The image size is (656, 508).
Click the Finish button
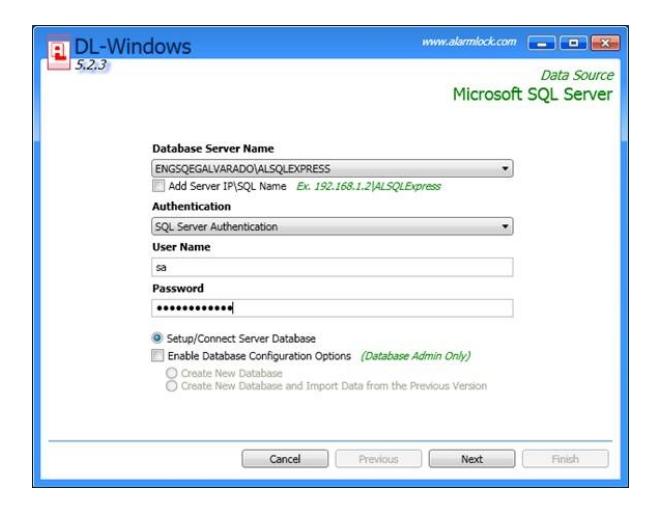point(565,459)
